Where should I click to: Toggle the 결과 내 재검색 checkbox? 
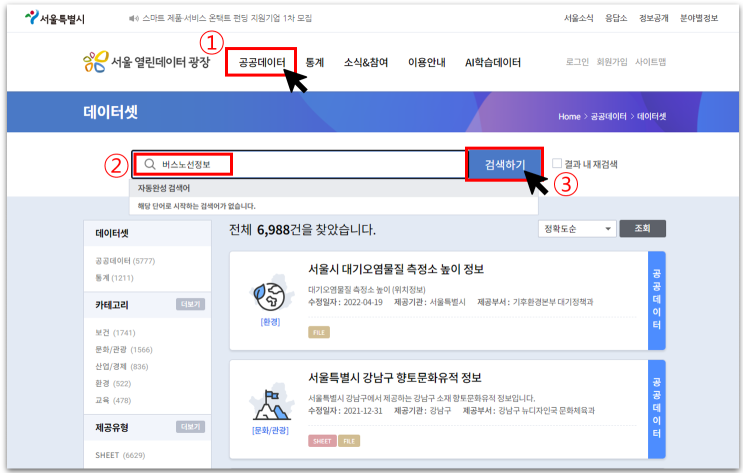(x=557, y=164)
